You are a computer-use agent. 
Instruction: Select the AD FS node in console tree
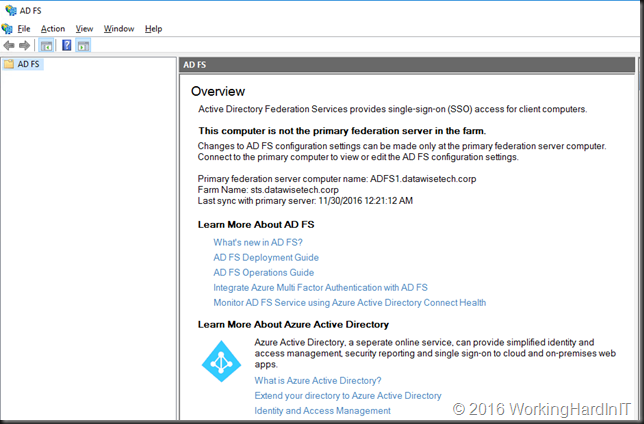23,64
